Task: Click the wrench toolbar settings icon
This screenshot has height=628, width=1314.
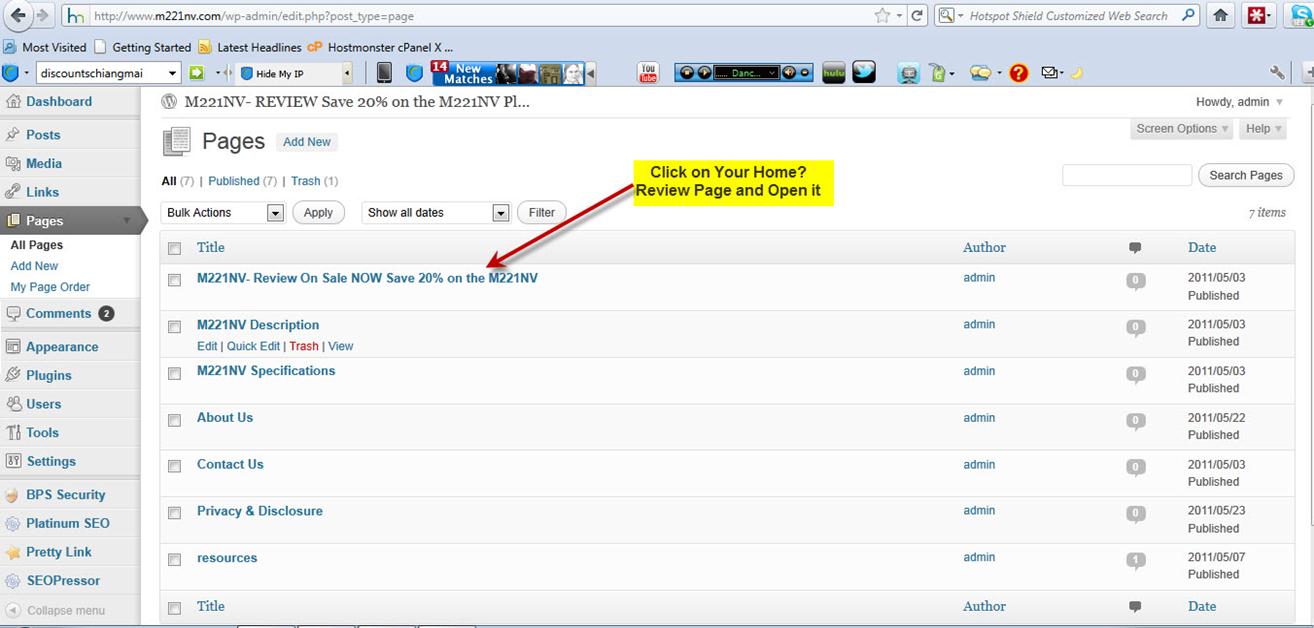Action: pyautogui.click(x=1277, y=73)
